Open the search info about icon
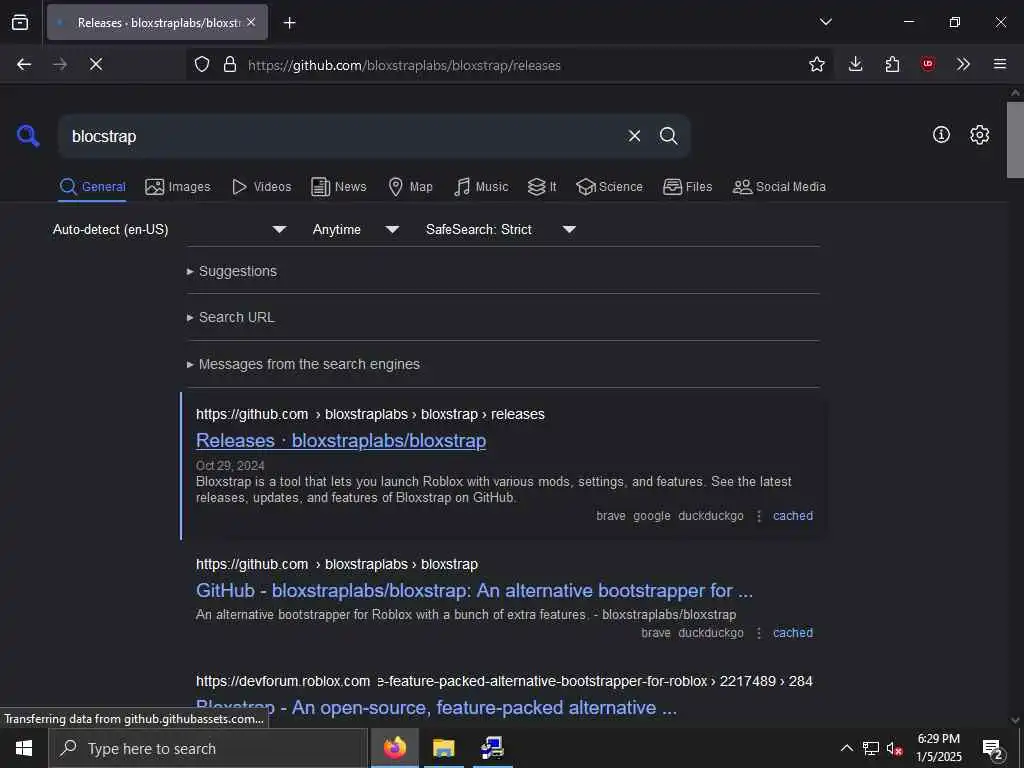Image resolution: width=1024 pixels, height=768 pixels. coord(941,135)
